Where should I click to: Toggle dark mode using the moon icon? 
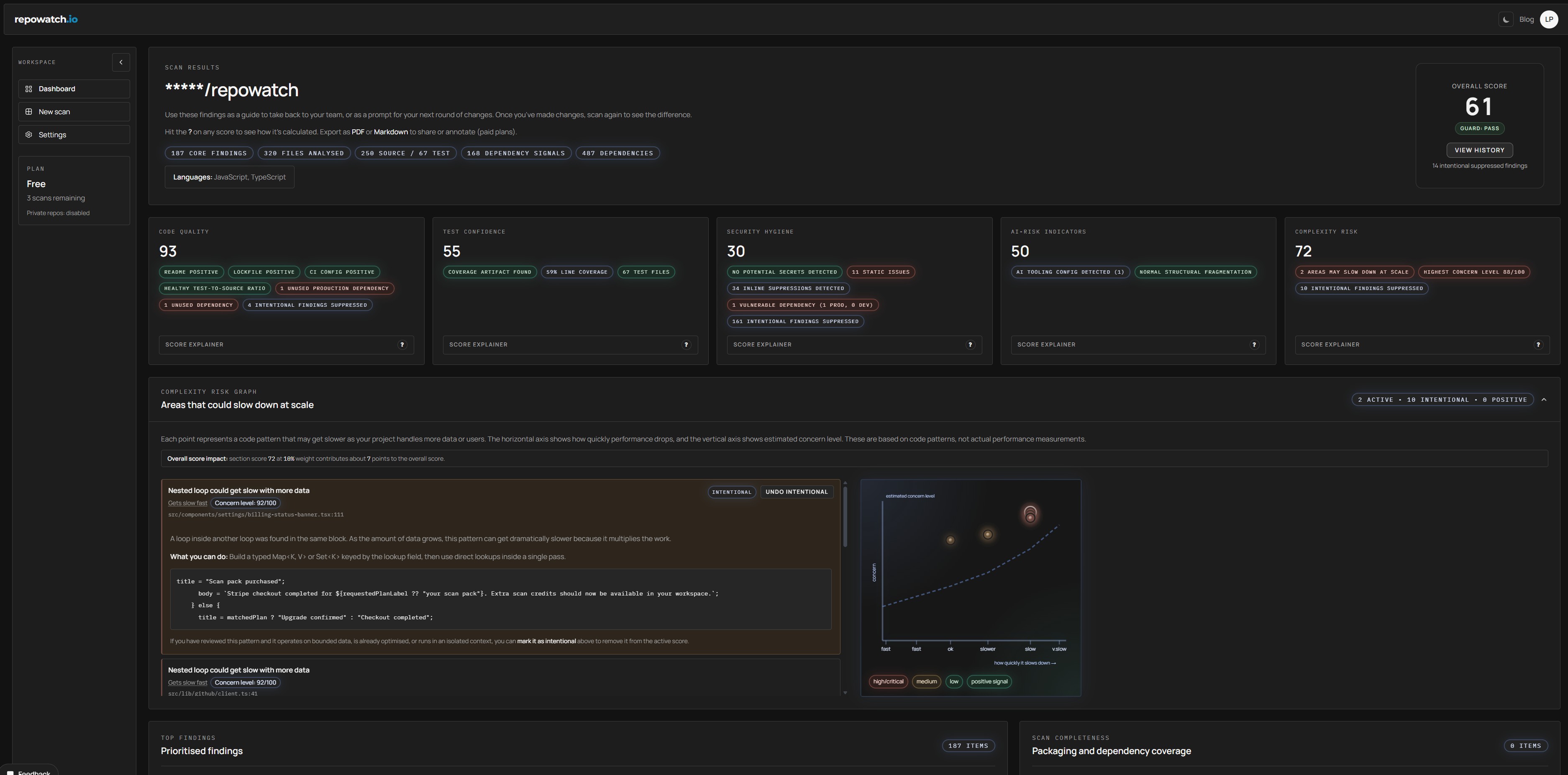click(x=1505, y=20)
